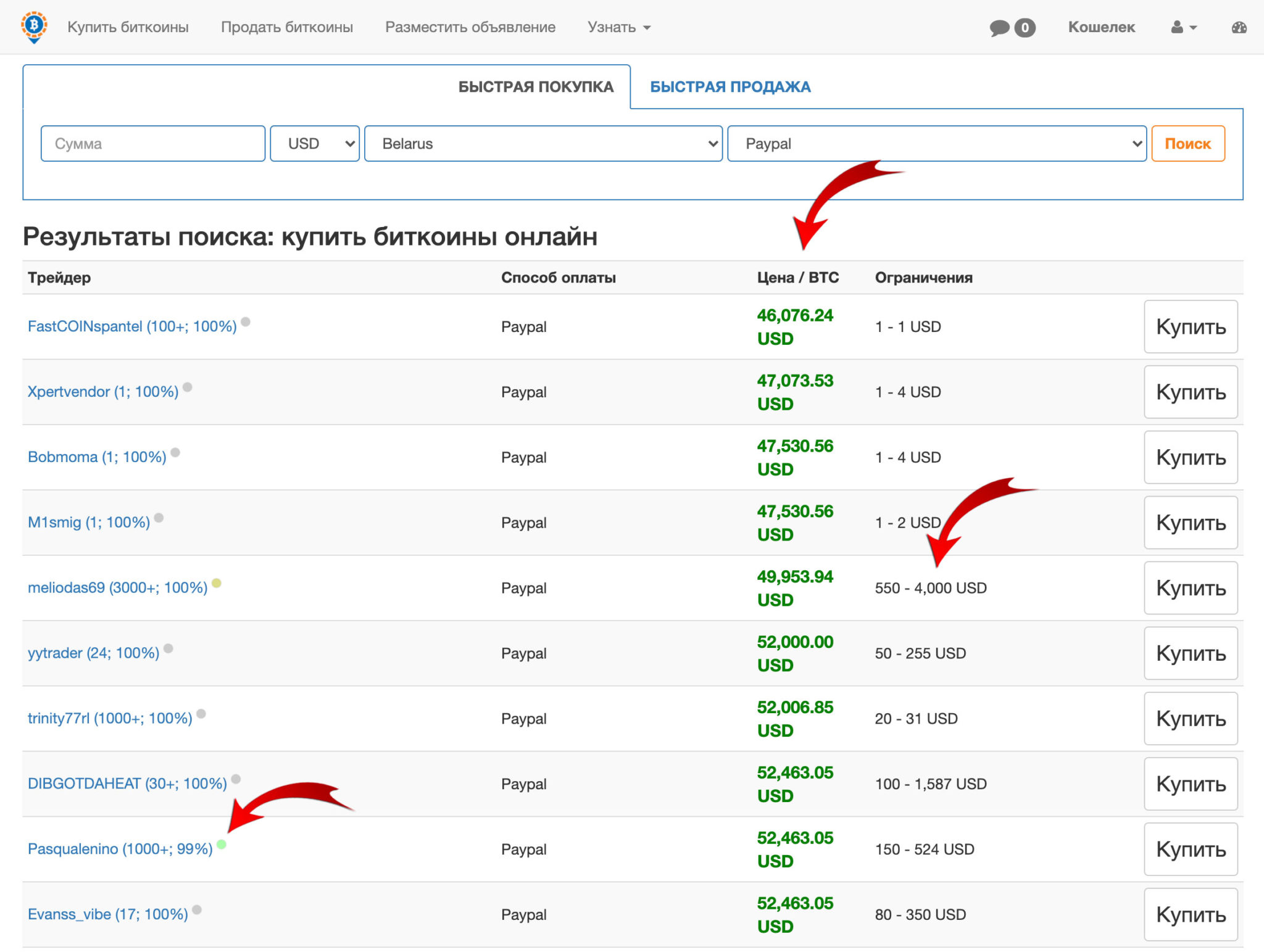1264x952 pixels.
Task: Expand the Belarus country selector
Action: (x=543, y=144)
